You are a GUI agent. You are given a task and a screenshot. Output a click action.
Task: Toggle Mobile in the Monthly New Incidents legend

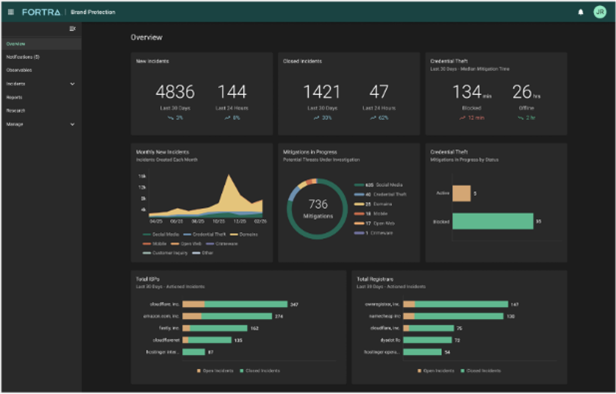(155, 244)
